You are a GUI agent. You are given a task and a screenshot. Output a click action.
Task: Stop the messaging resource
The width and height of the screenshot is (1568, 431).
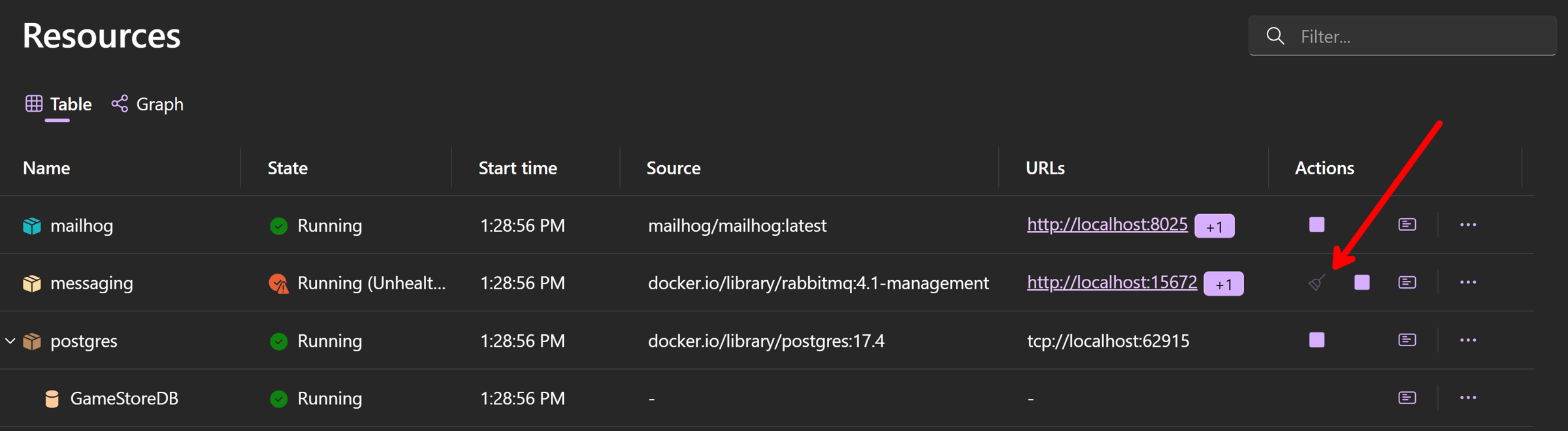(1362, 282)
